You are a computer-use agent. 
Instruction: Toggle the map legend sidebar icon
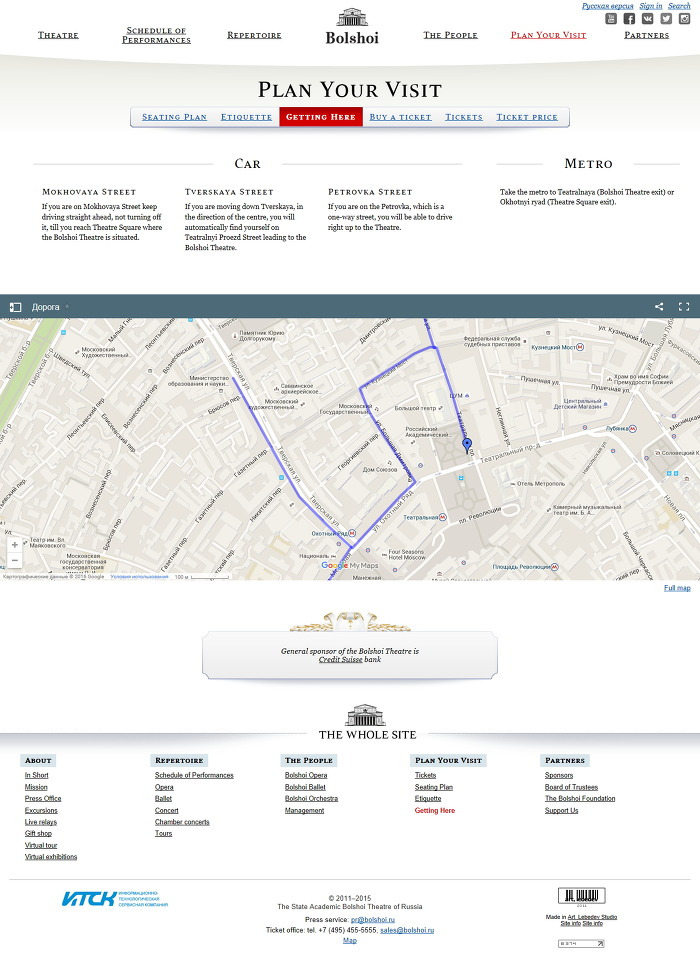point(15,307)
